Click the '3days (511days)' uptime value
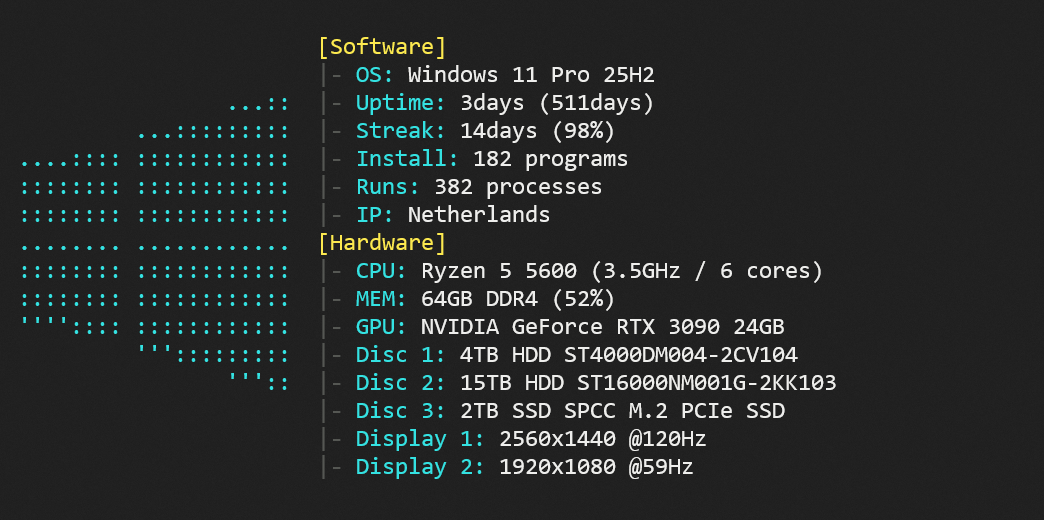The height and width of the screenshot is (520, 1044). tap(557, 103)
